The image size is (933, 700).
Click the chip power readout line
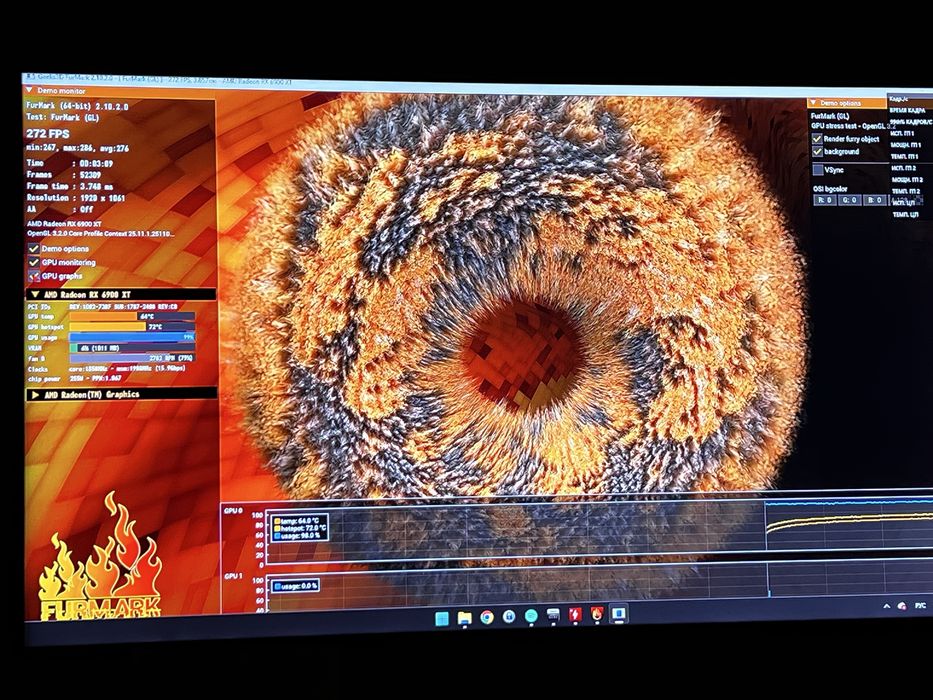[74, 379]
